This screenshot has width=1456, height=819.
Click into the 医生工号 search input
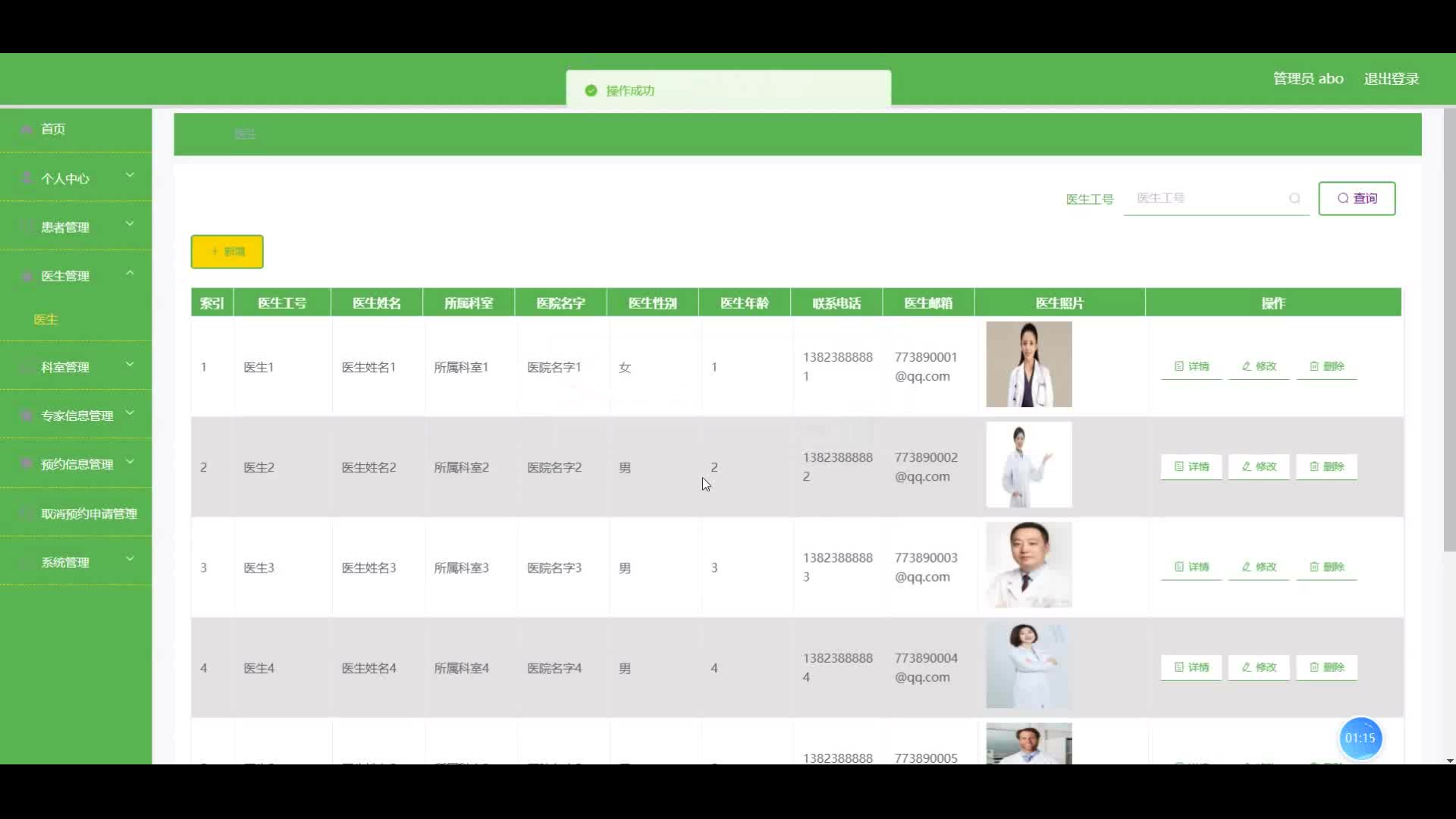point(1206,199)
